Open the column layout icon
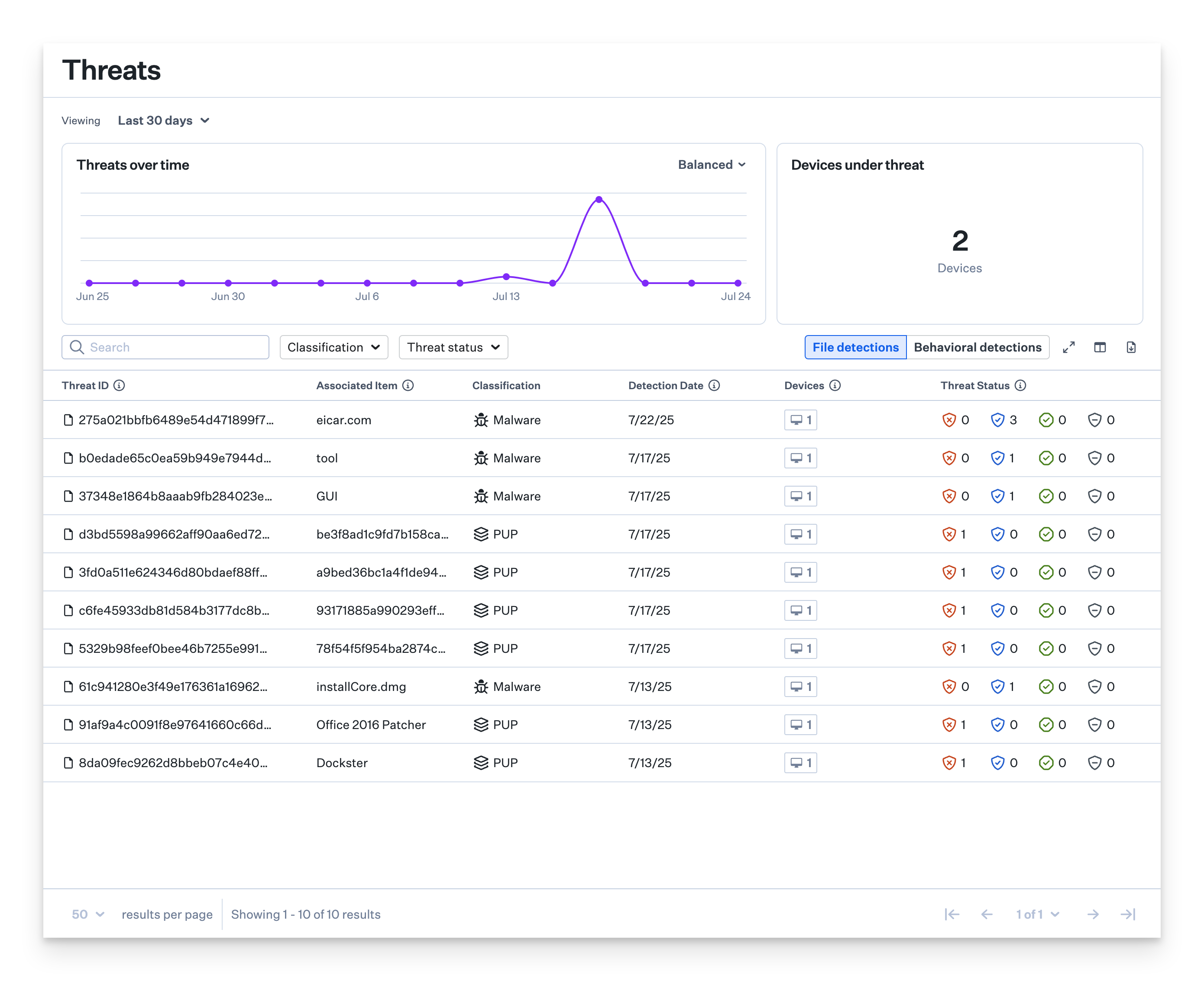 pos(1100,348)
